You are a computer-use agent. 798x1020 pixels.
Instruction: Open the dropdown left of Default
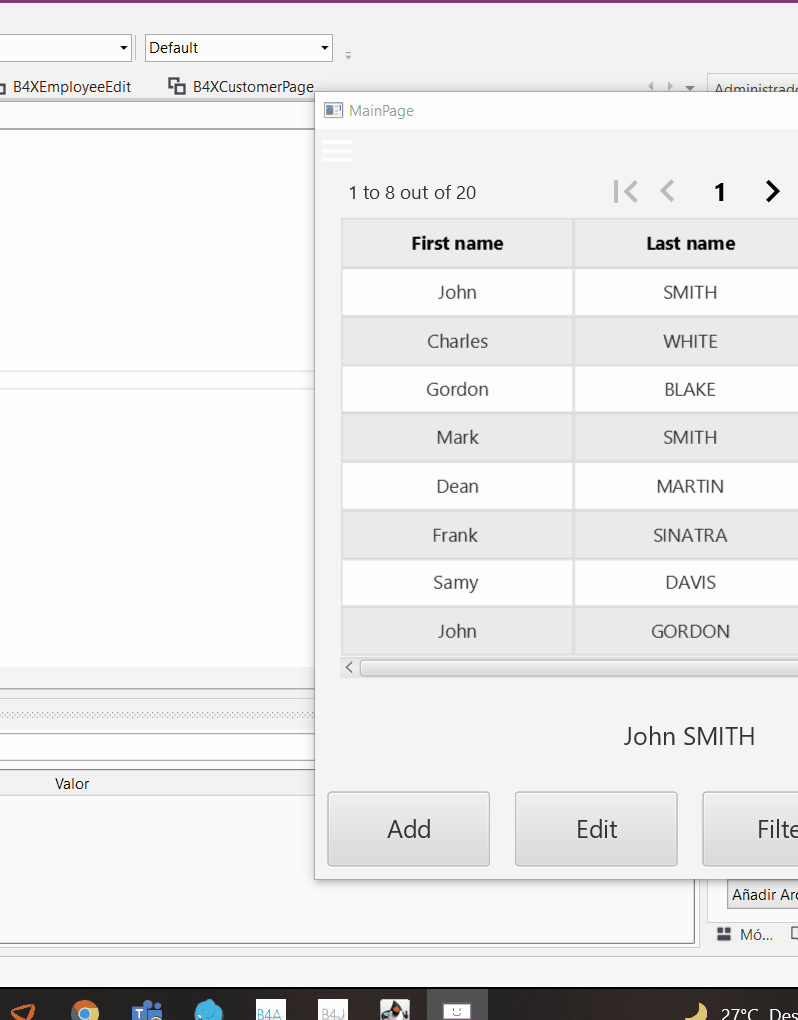(66, 48)
